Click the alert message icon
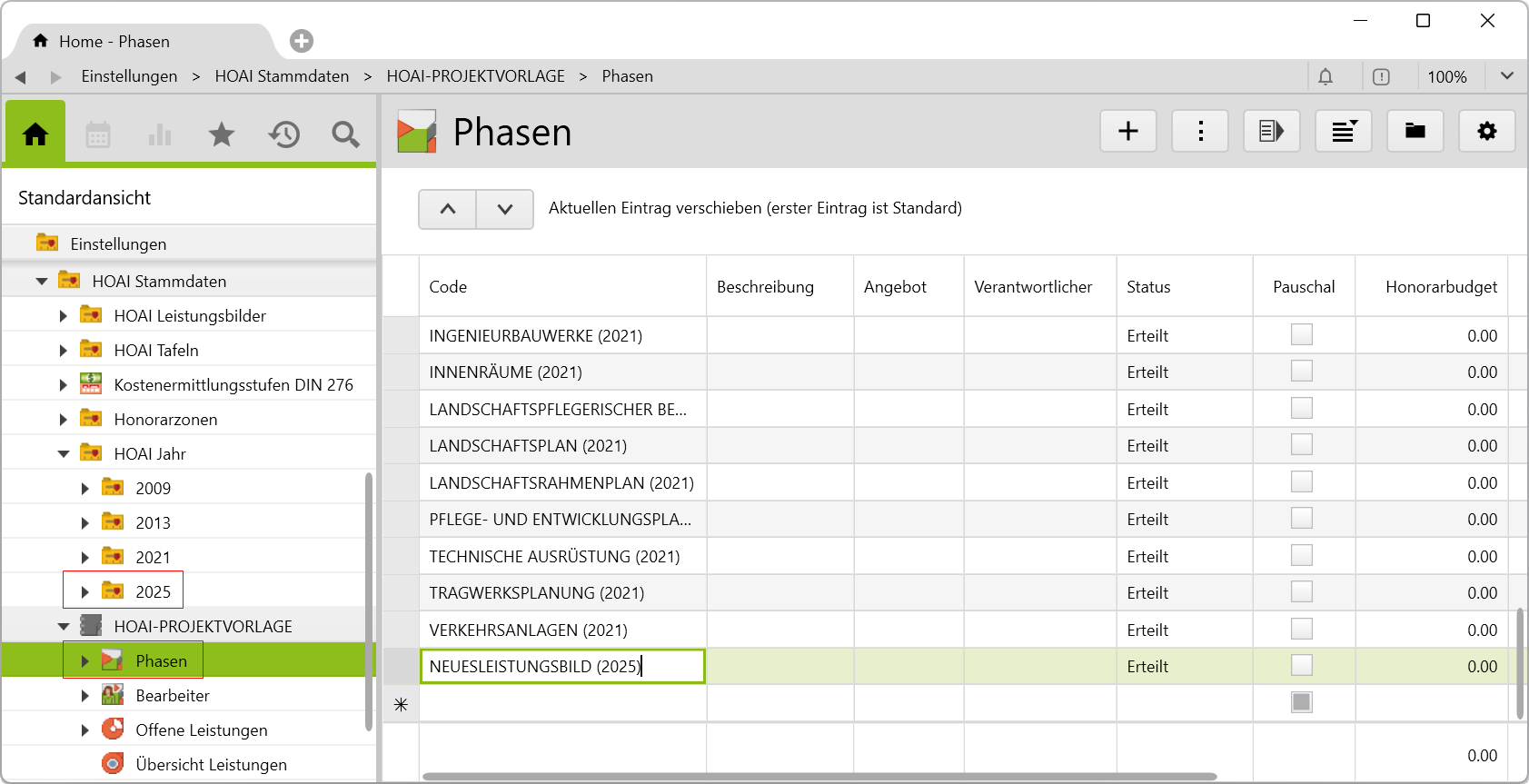The width and height of the screenshot is (1529, 784). point(1381,76)
